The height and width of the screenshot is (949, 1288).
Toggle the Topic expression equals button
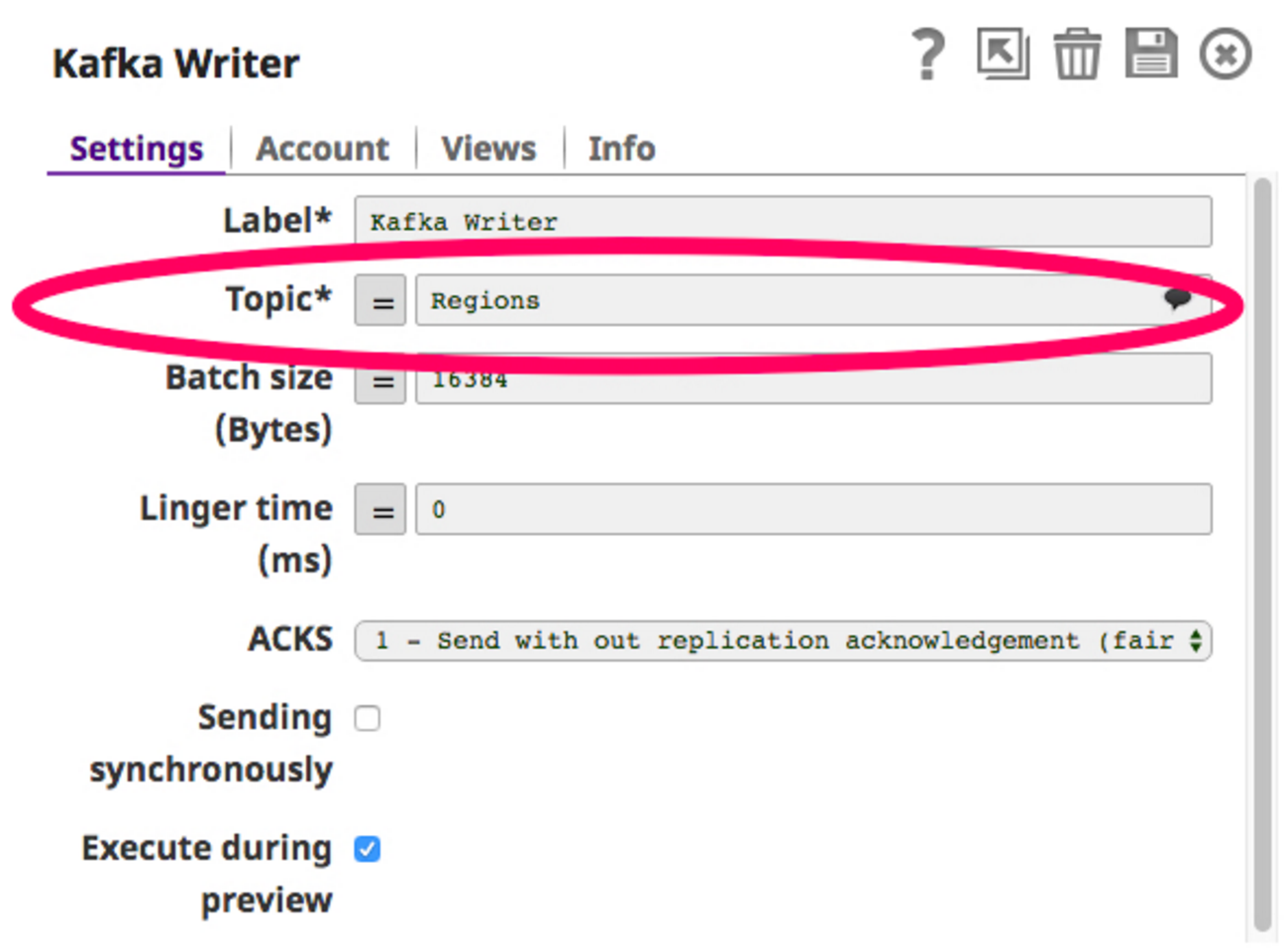click(380, 300)
